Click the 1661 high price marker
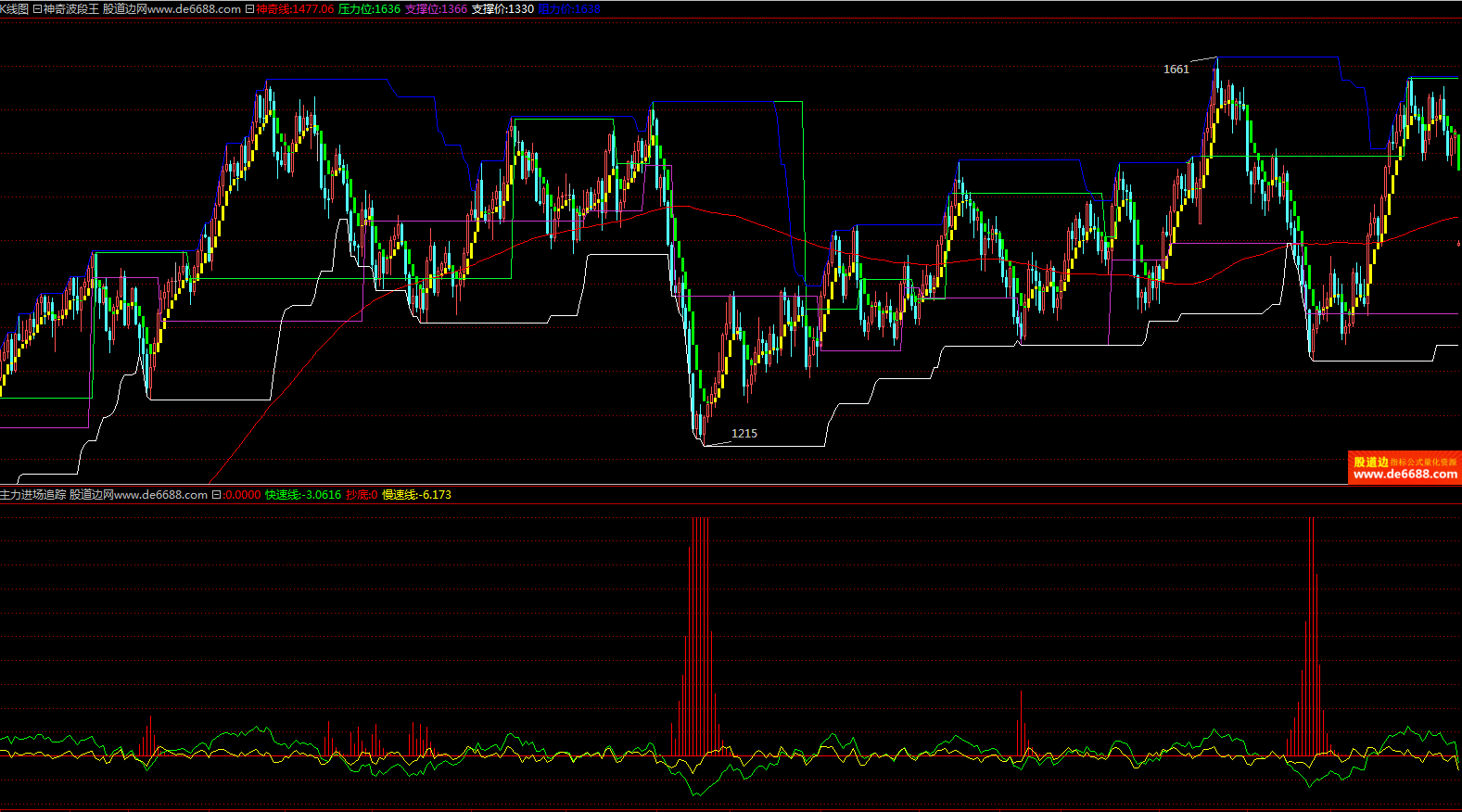This screenshot has width=1462, height=812. [1176, 70]
